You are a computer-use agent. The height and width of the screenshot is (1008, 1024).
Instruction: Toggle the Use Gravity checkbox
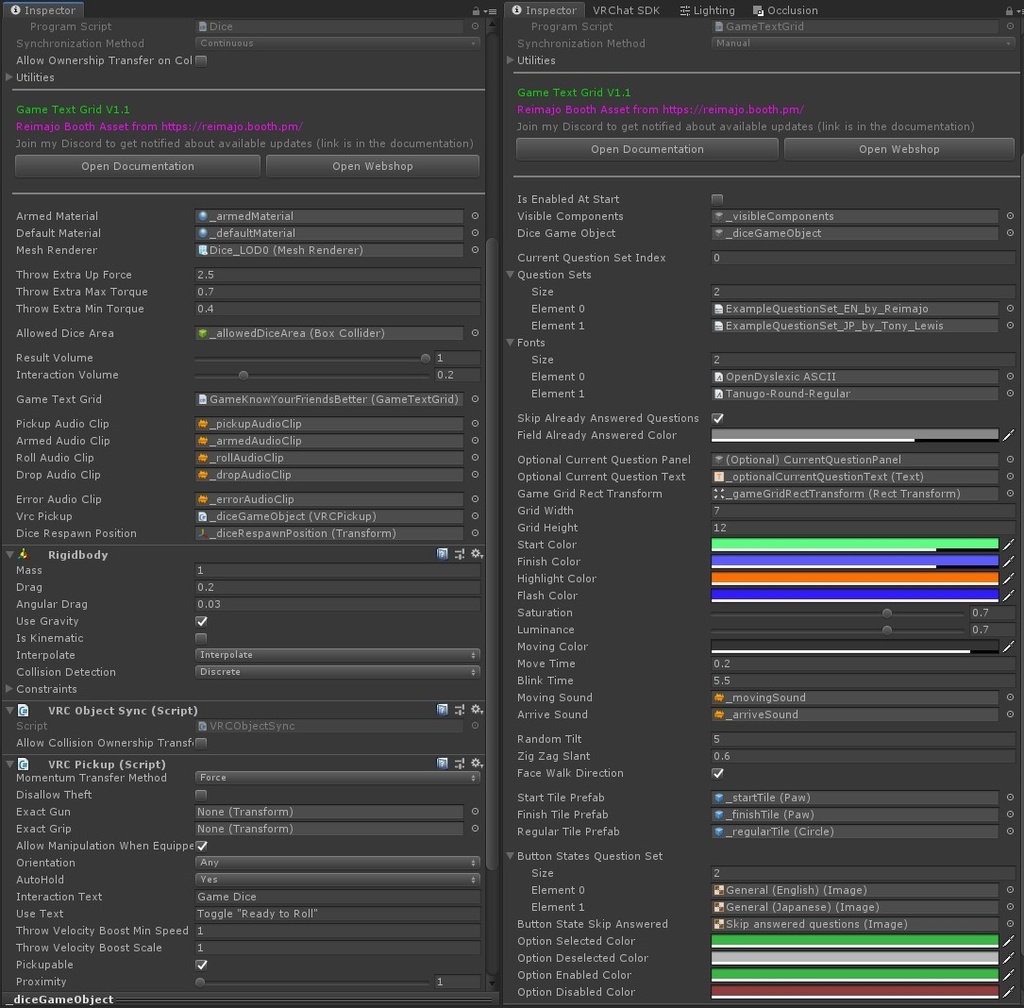tap(201, 621)
